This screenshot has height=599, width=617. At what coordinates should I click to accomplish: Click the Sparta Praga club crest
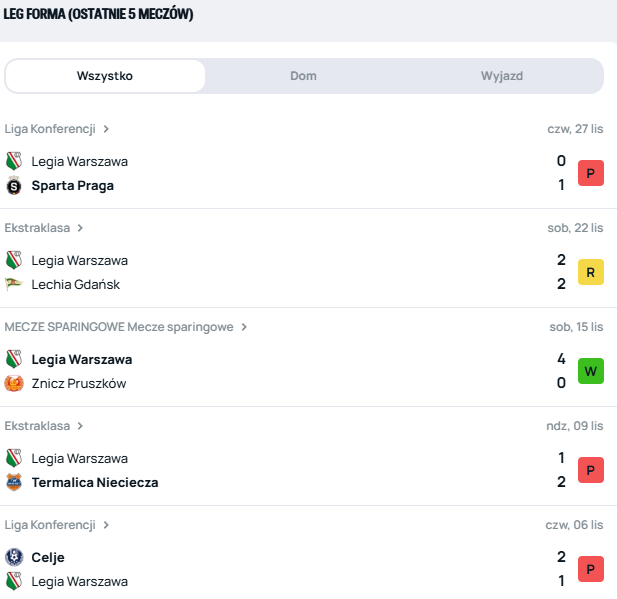click(14, 185)
